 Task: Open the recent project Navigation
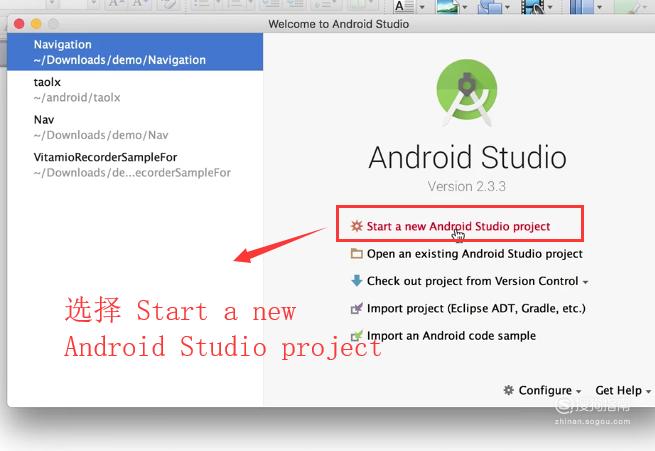(x=135, y=52)
